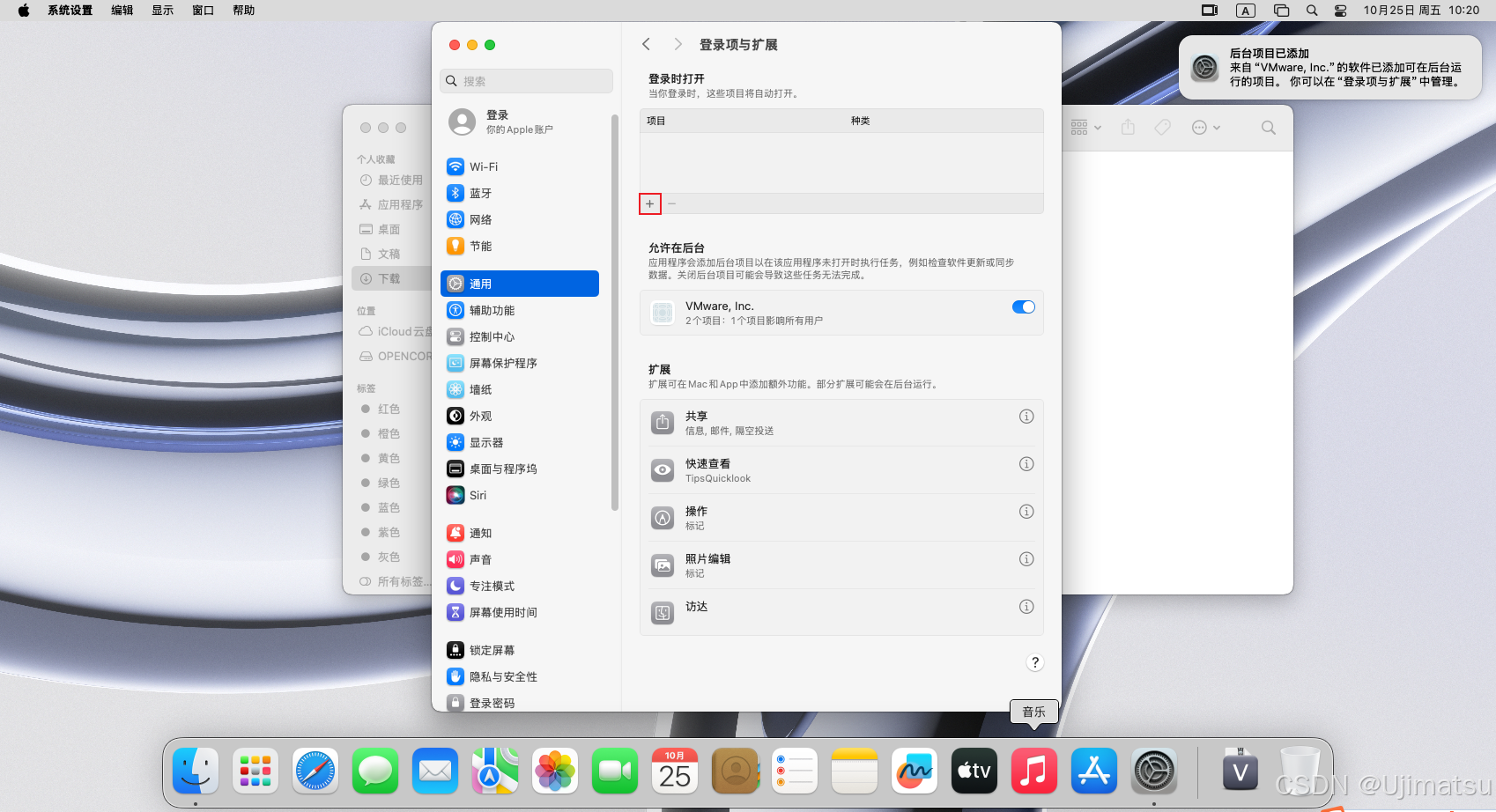Open Displays (显示器) settings
The width and height of the screenshot is (1496, 812).
pyautogui.click(x=520, y=442)
